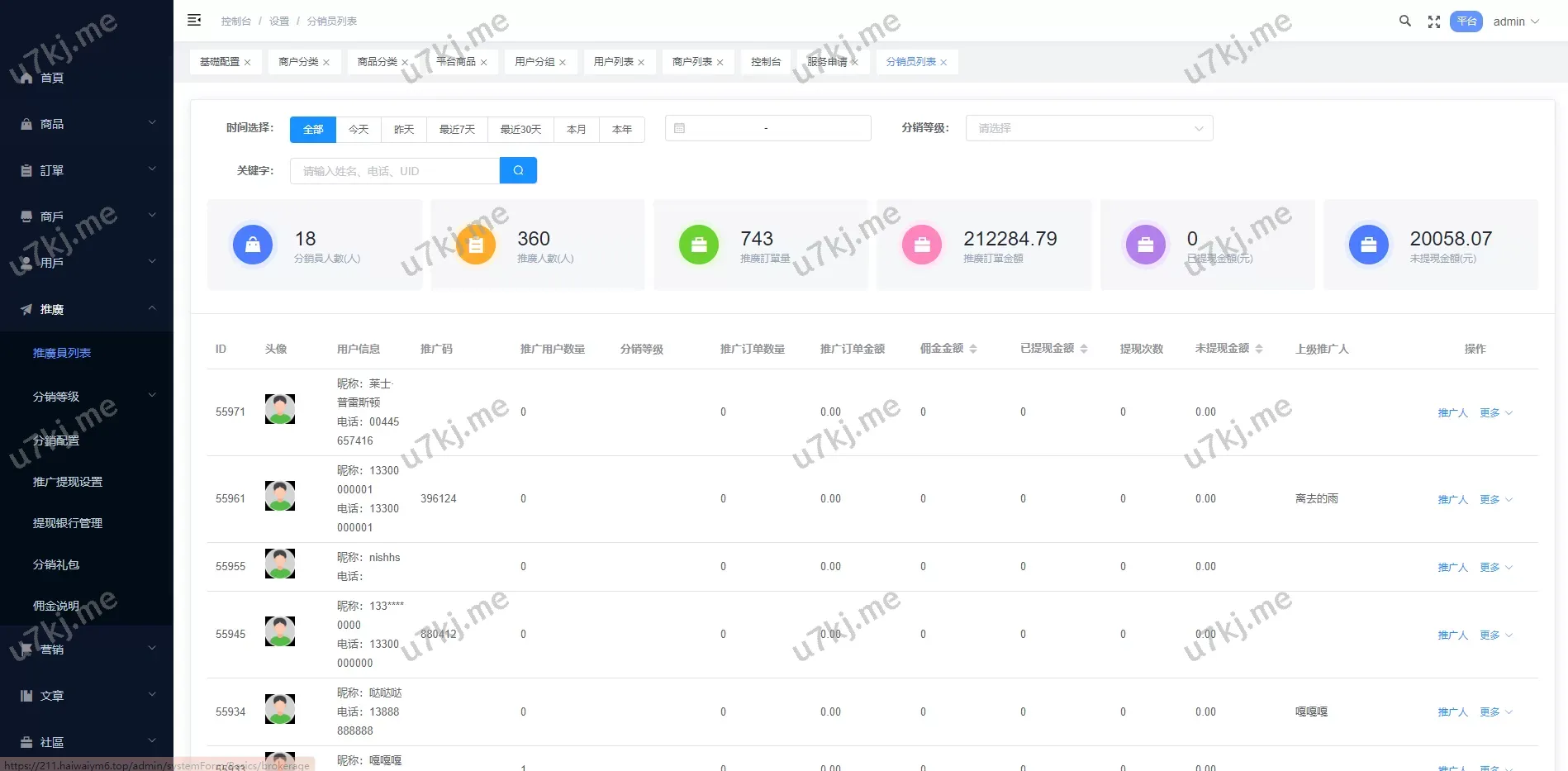The height and width of the screenshot is (771, 1568).
Task: Collapse the sidebar with the menu fold icon
Action: 194,21
